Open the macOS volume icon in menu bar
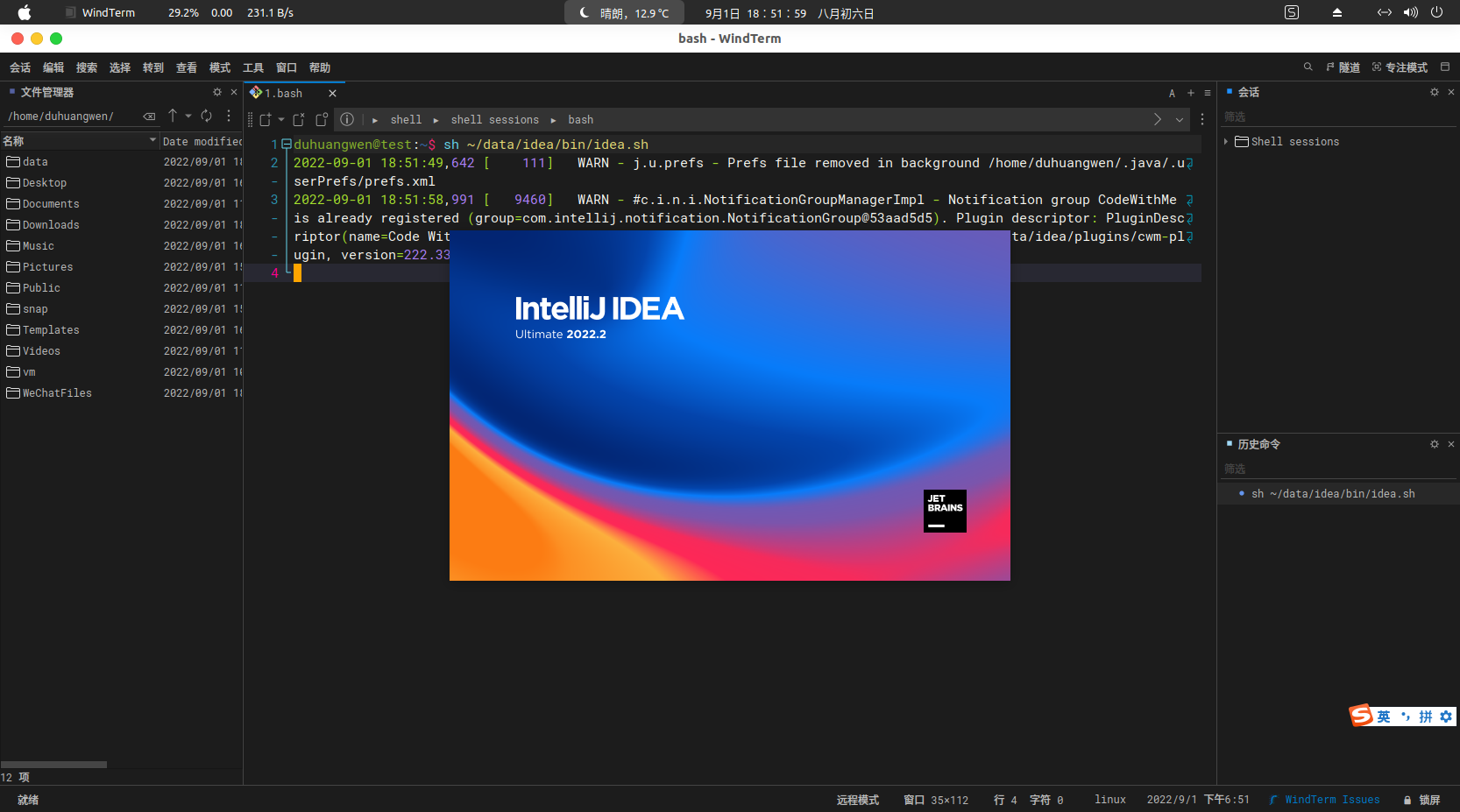Viewport: 1460px width, 812px height. tap(1410, 12)
